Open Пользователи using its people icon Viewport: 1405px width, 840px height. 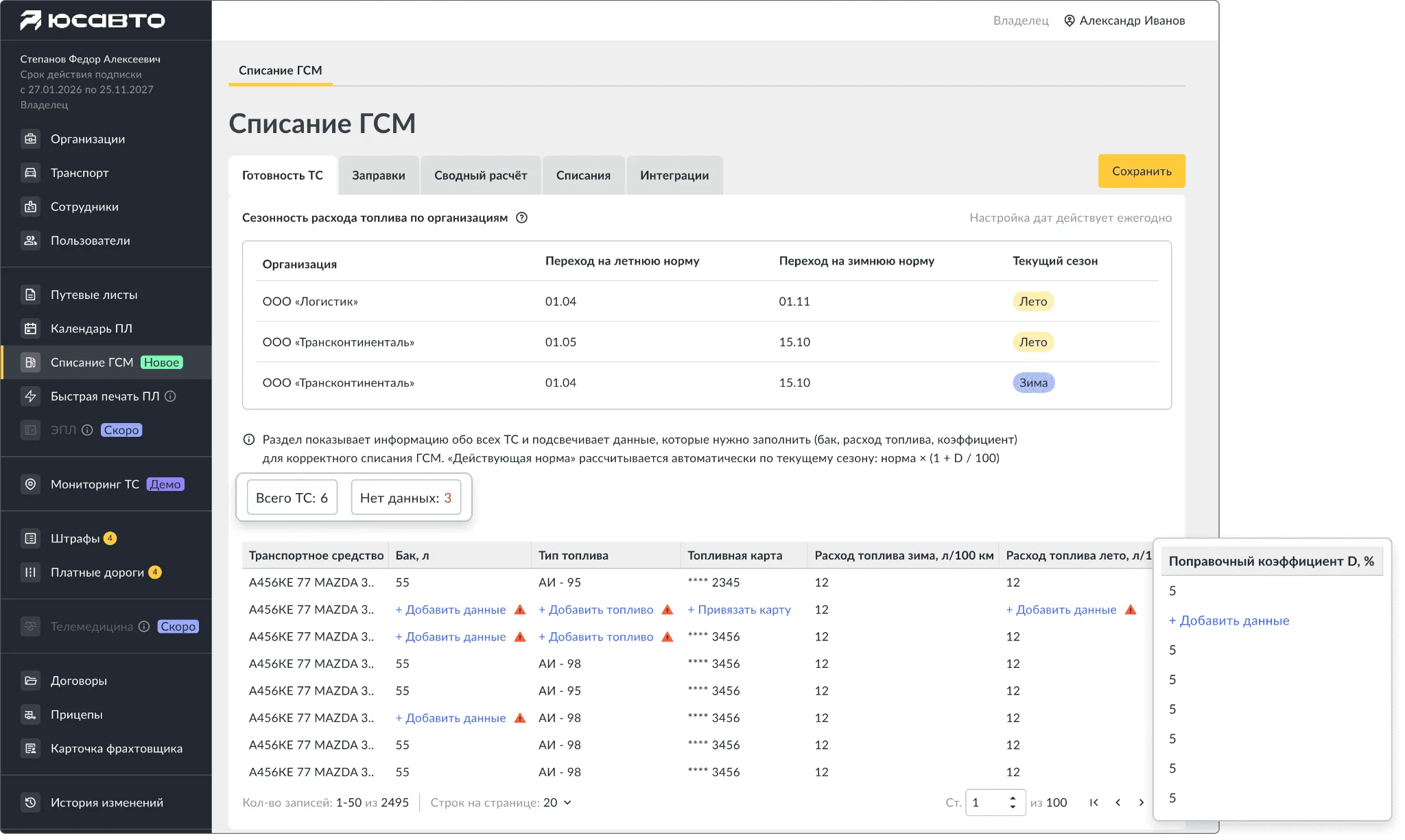pos(30,241)
